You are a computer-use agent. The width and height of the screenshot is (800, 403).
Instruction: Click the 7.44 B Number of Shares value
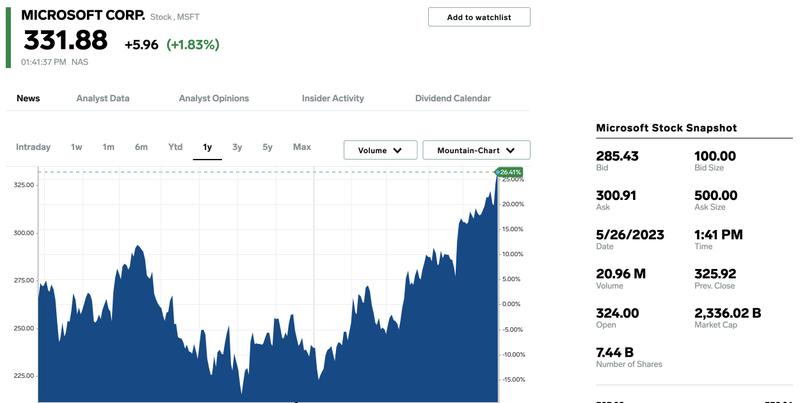[615, 352]
